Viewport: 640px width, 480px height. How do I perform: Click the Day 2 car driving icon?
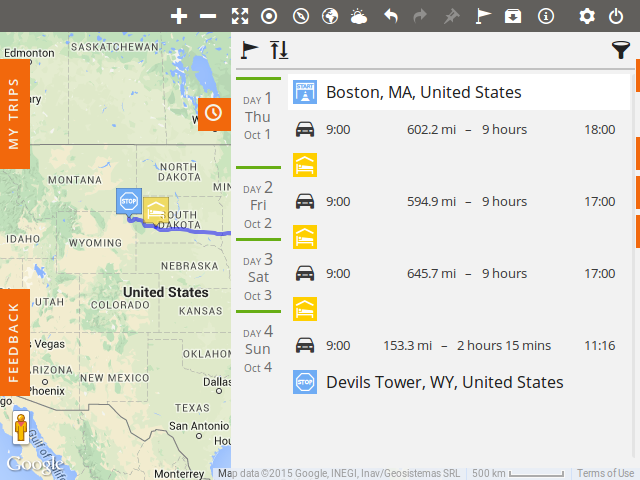pos(305,201)
